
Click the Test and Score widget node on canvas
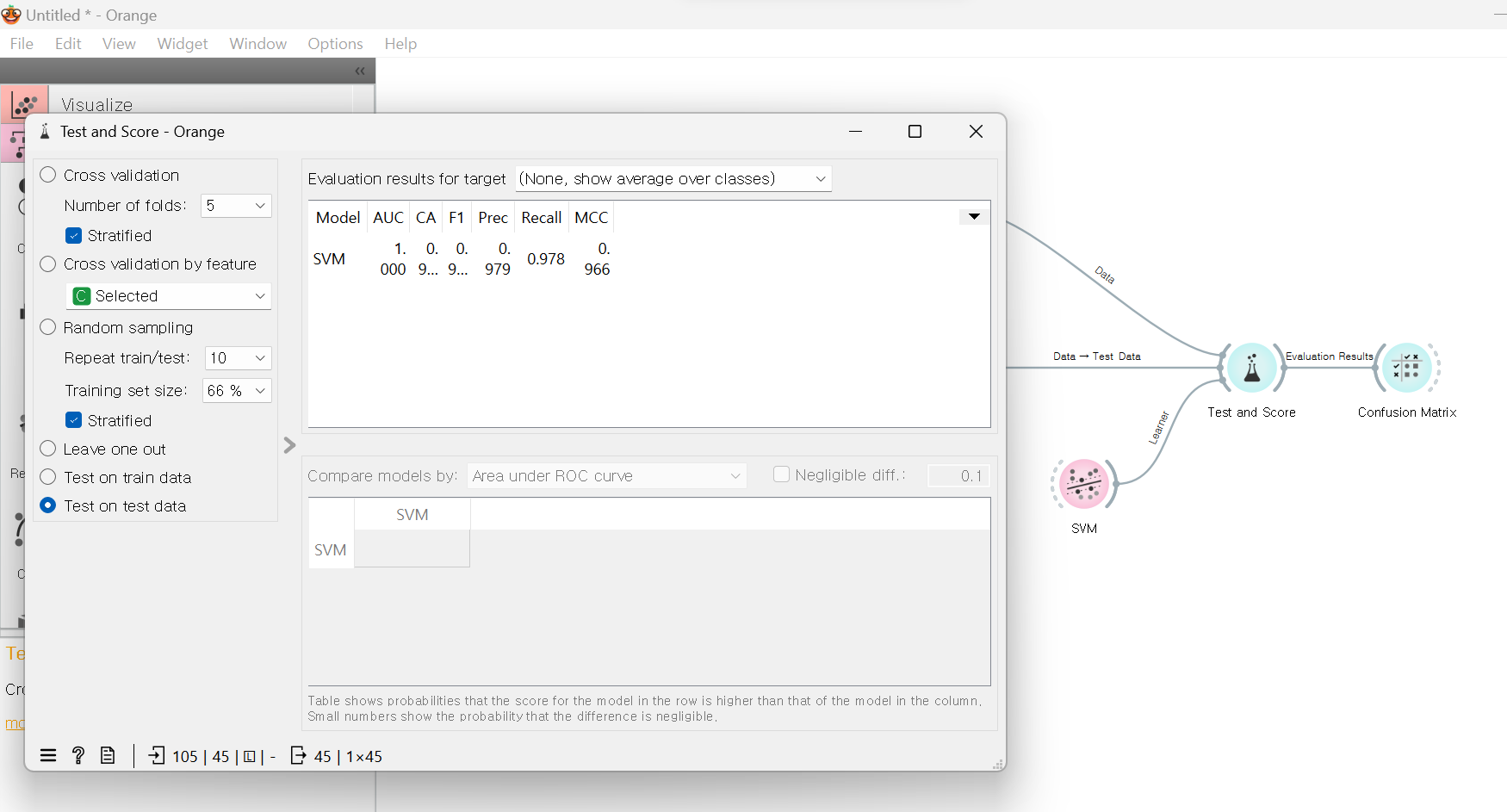pos(1251,369)
